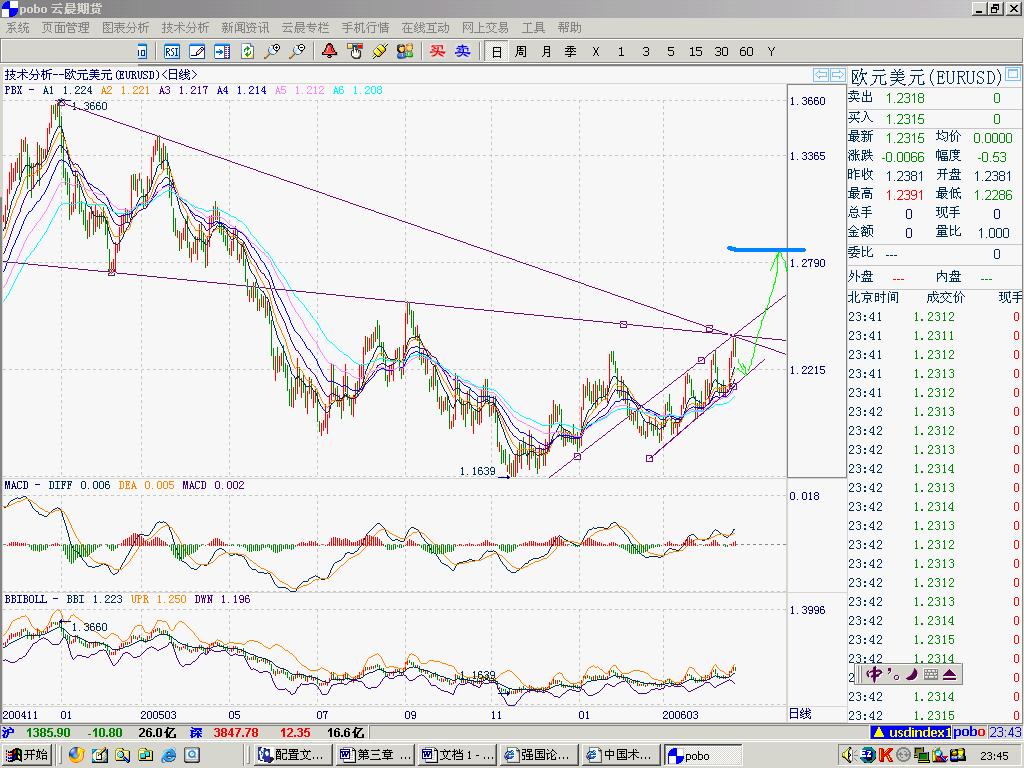Click the Windows 开始 start button
This screenshot has height=768, width=1024.
(x=27, y=755)
